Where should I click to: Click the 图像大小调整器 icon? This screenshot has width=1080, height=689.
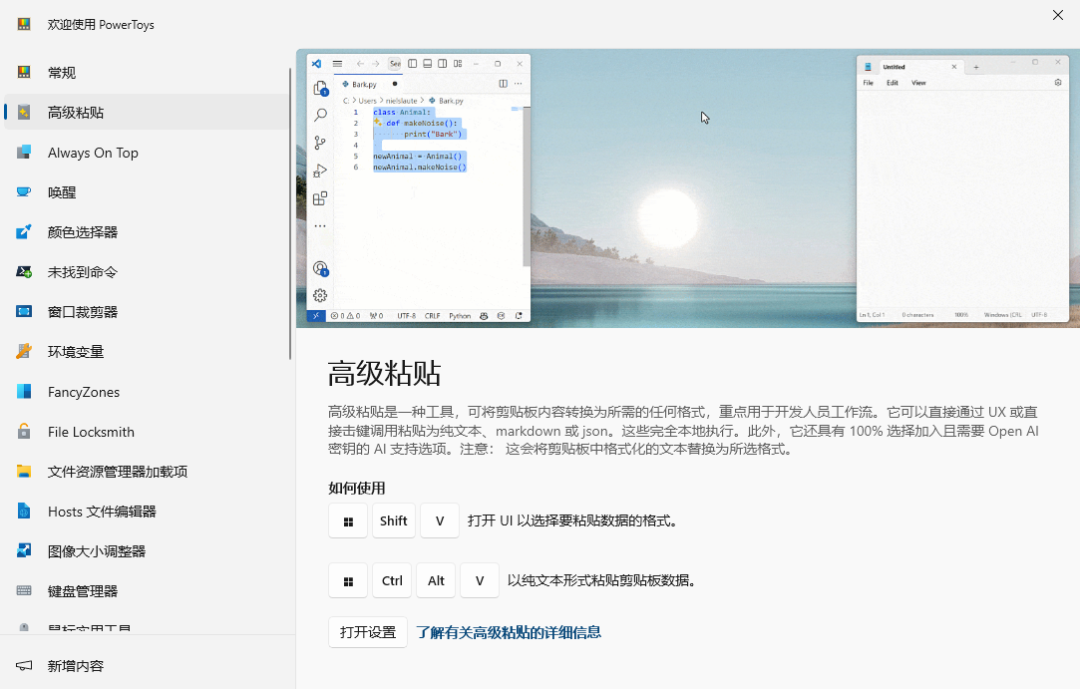(x=24, y=551)
